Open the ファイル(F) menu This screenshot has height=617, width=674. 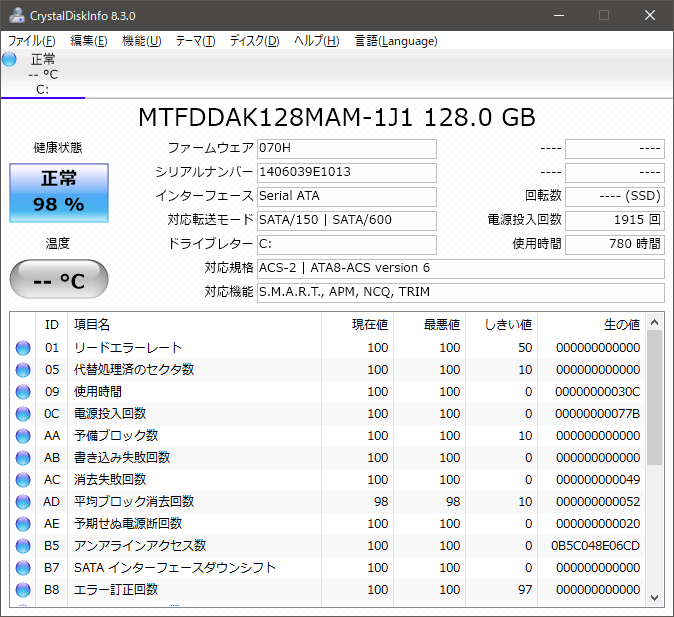(31, 41)
